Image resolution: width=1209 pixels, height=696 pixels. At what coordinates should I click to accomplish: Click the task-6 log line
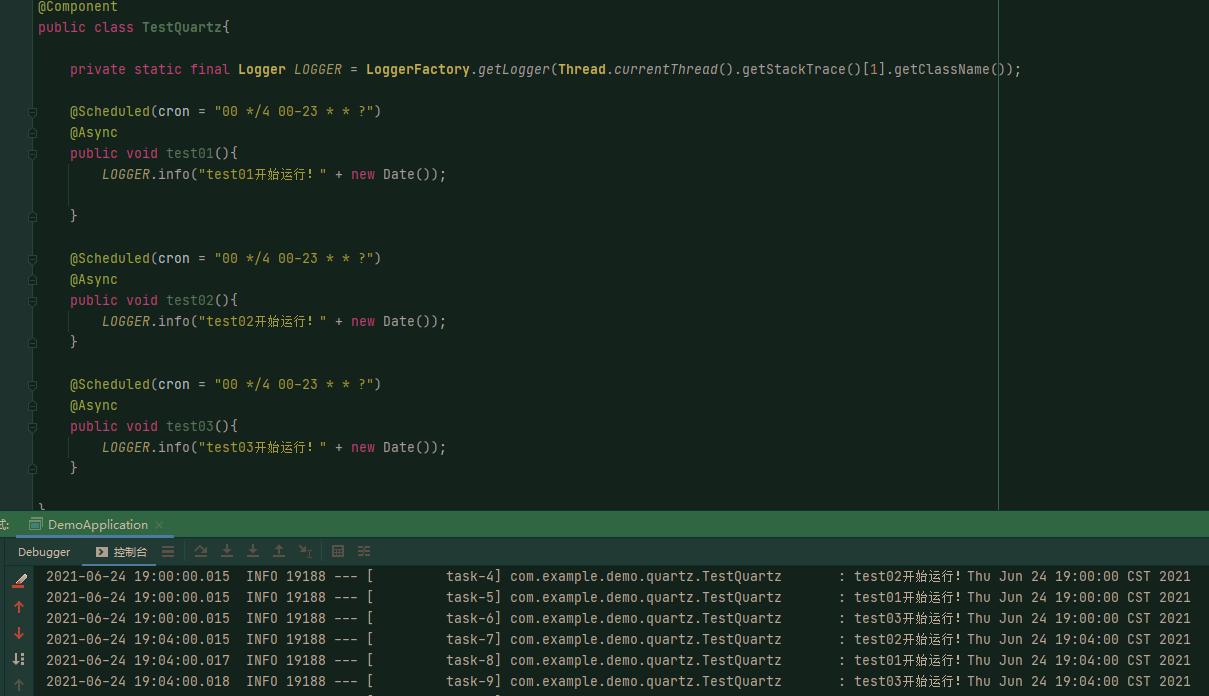click(x=618, y=618)
